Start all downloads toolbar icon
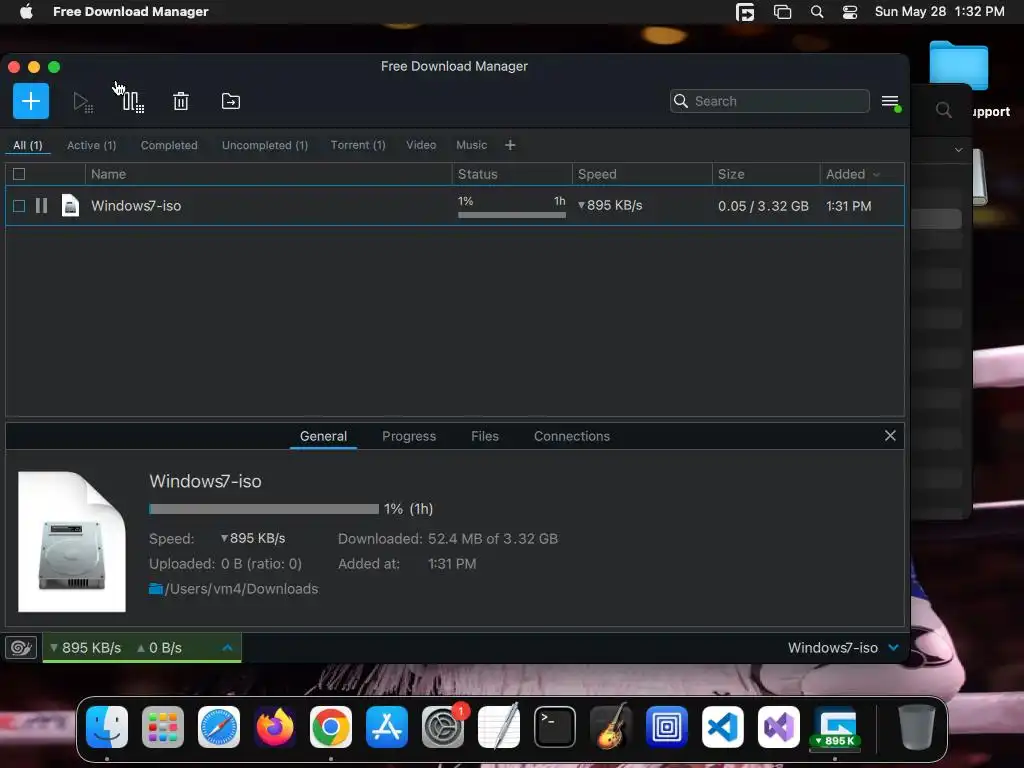Image resolution: width=1024 pixels, height=768 pixels. click(82, 102)
